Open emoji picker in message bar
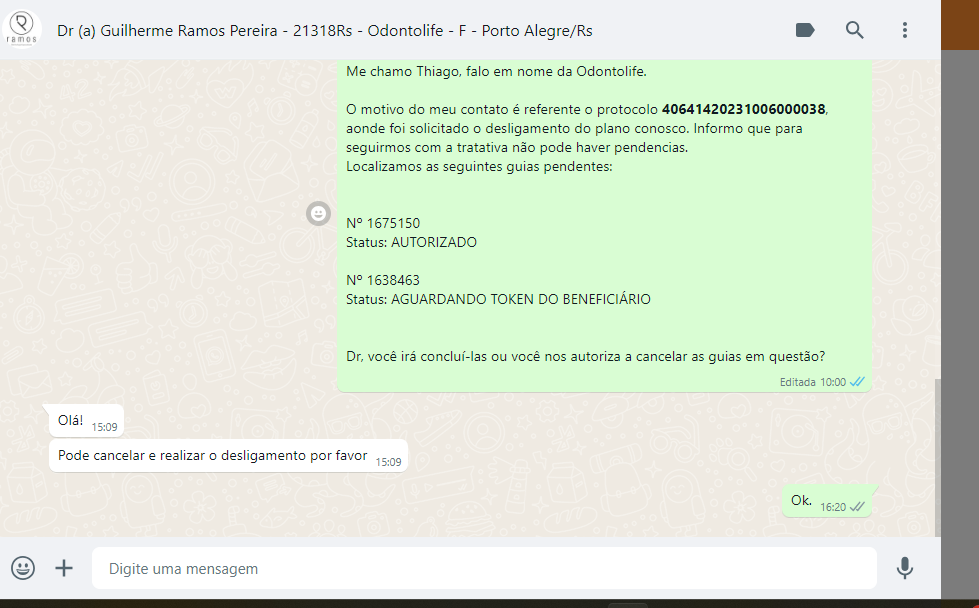This screenshot has height=608, width=979. point(23,568)
